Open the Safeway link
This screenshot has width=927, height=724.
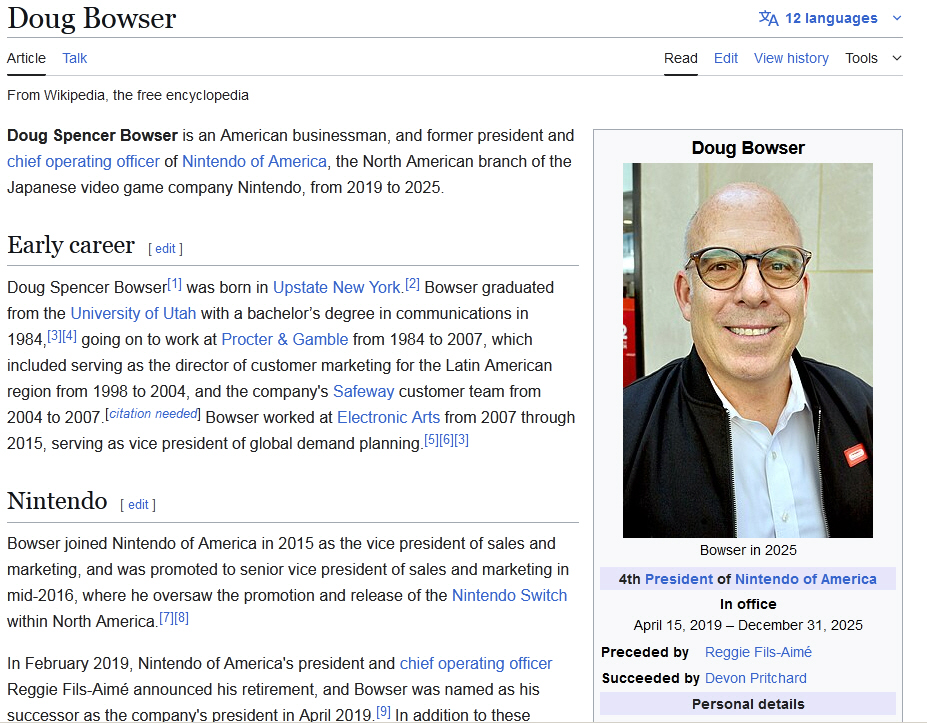click(364, 391)
